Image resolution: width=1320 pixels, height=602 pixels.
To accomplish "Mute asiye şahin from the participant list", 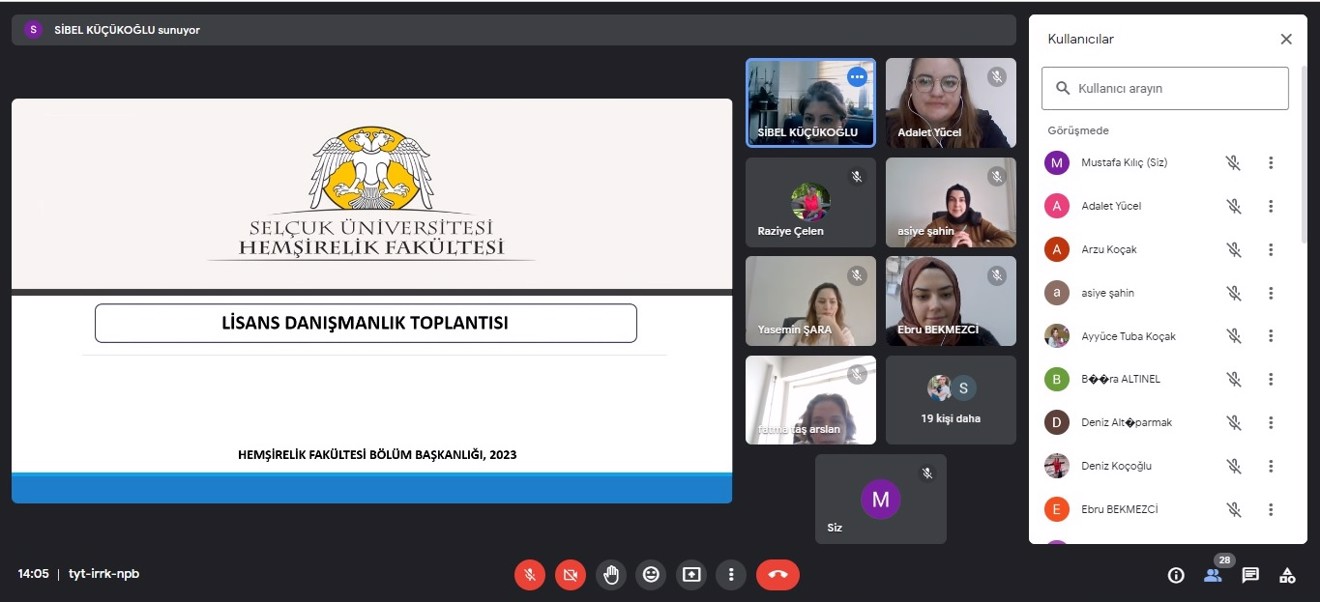I will 1234,293.
